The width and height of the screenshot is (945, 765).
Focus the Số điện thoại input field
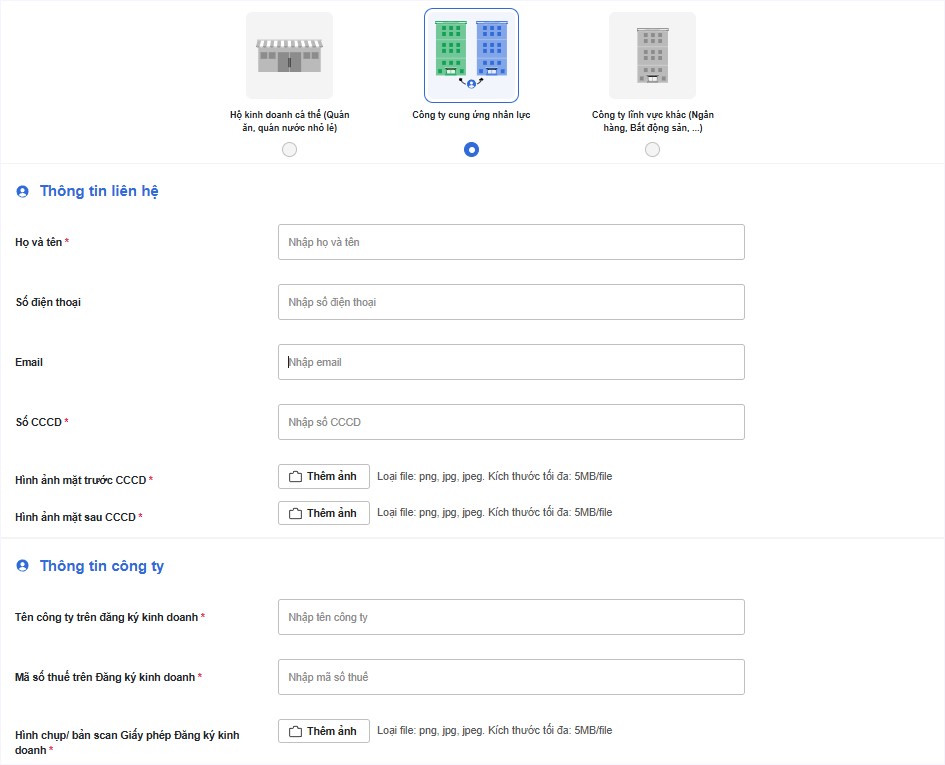pyautogui.click(x=511, y=302)
